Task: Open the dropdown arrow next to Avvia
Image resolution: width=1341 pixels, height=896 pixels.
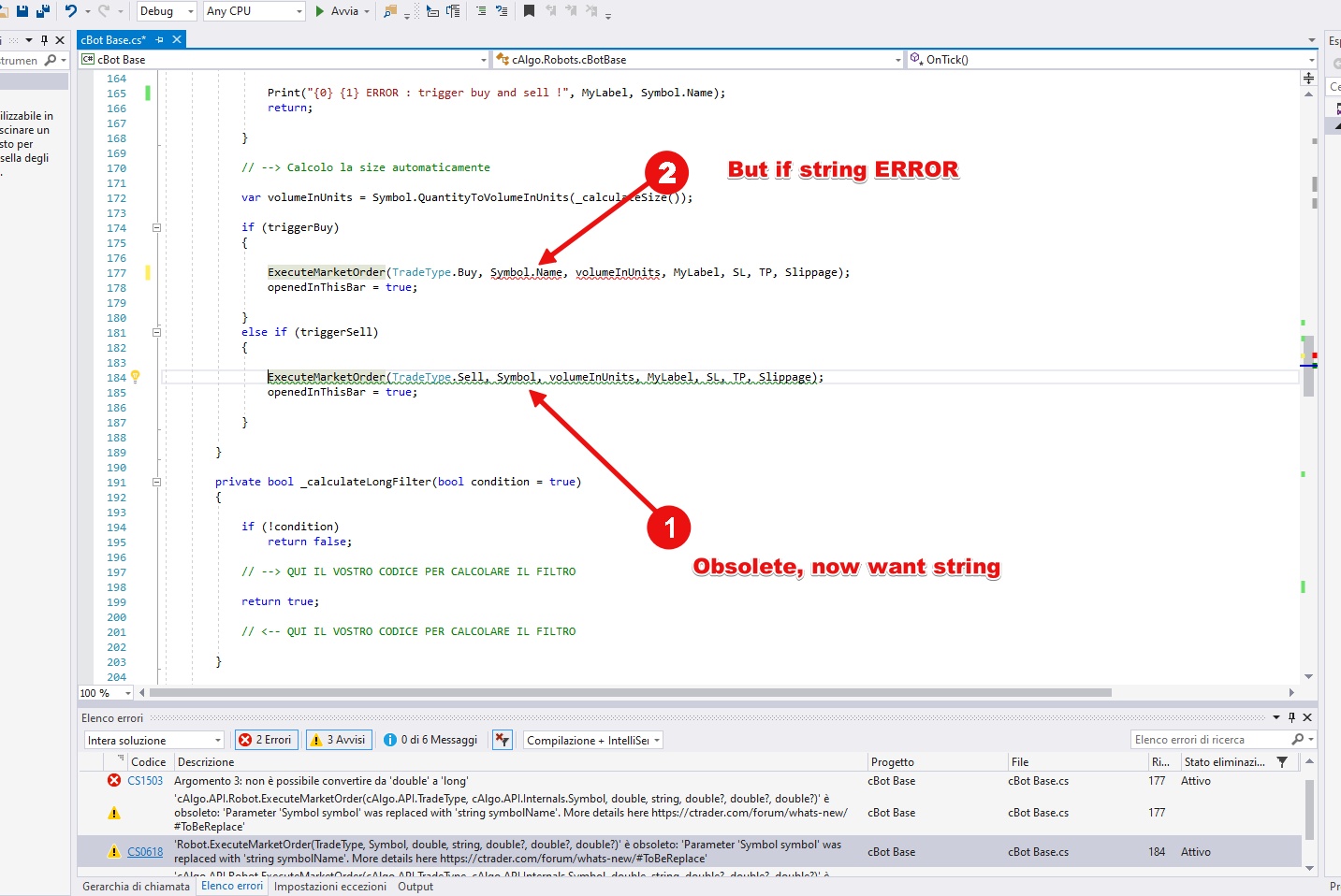Action: click(x=367, y=12)
